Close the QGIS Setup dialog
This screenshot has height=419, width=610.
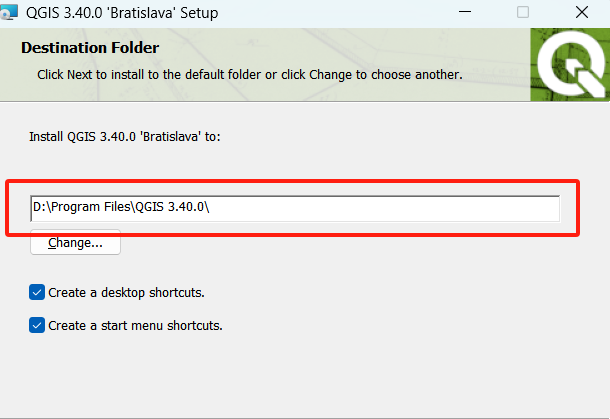tap(583, 14)
